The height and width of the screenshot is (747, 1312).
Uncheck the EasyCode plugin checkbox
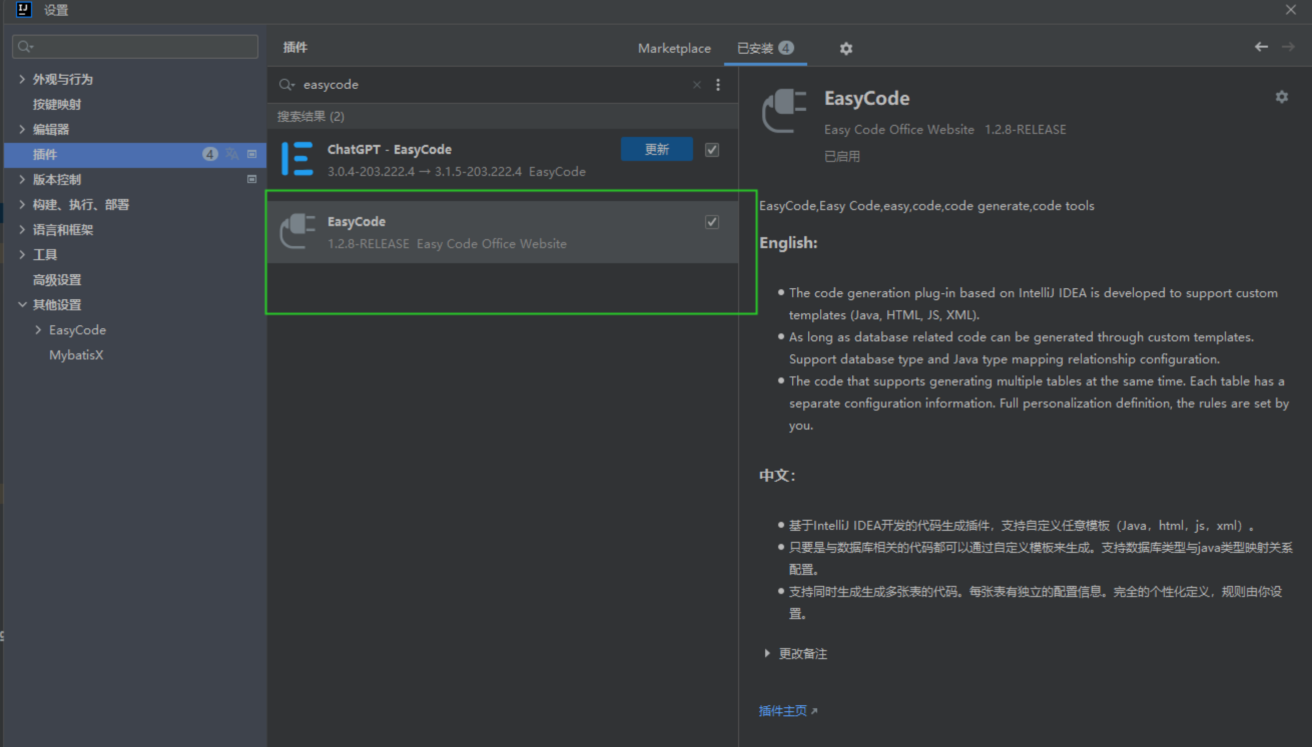(x=712, y=222)
